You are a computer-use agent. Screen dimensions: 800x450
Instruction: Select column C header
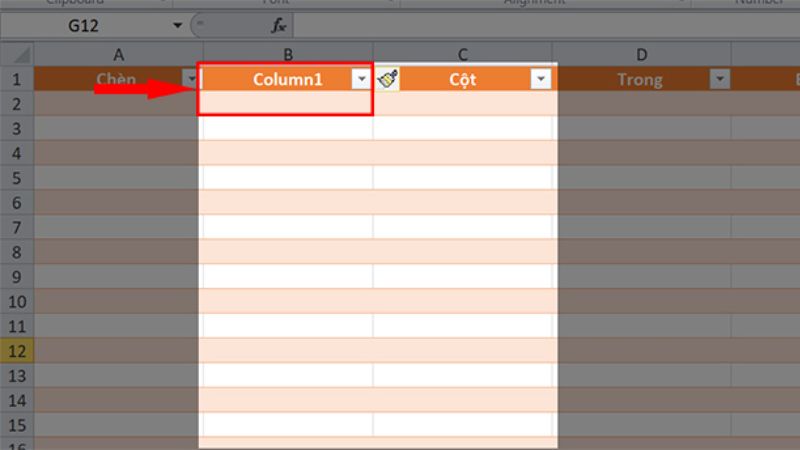[463, 54]
